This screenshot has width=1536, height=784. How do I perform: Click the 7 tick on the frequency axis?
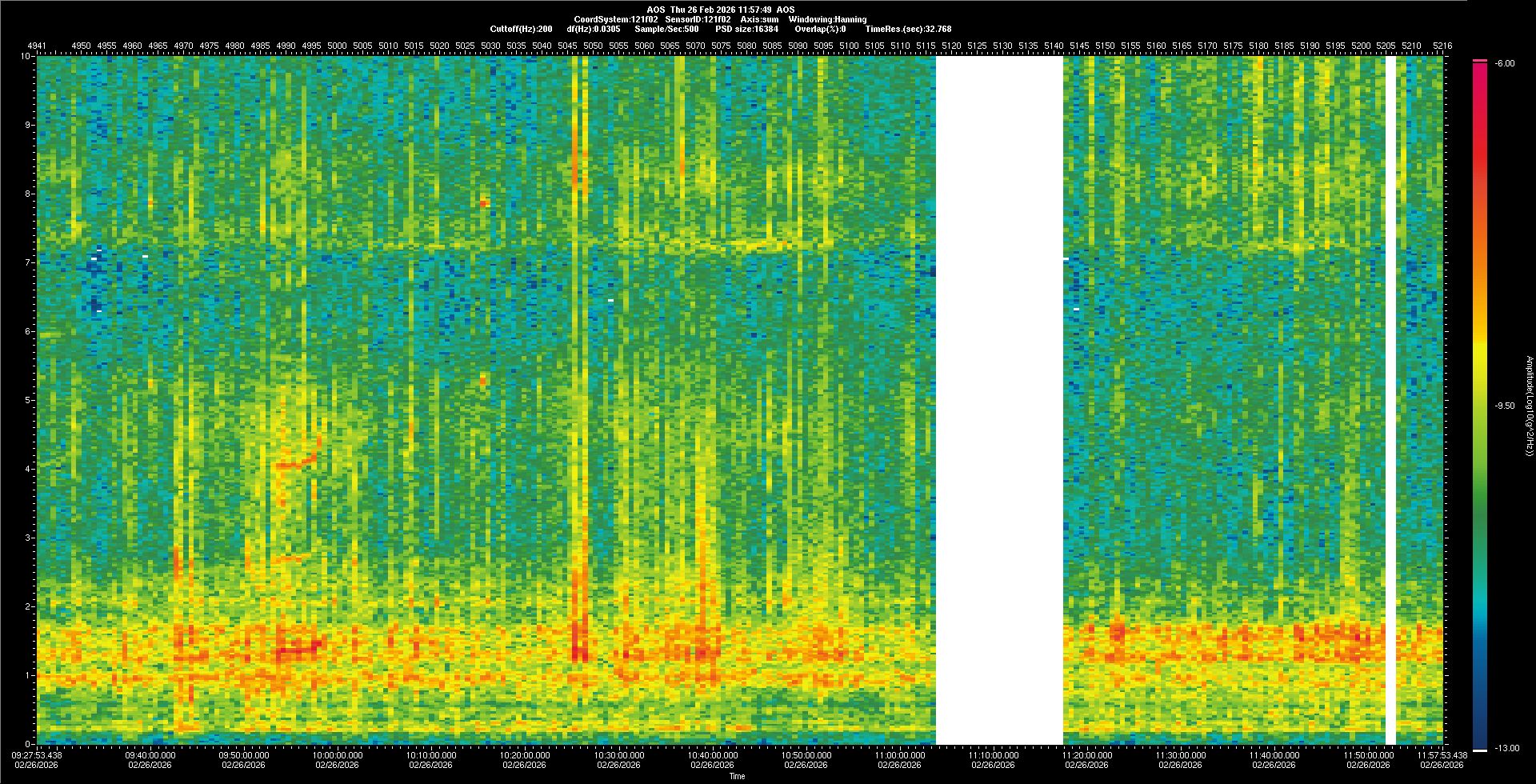(27, 262)
